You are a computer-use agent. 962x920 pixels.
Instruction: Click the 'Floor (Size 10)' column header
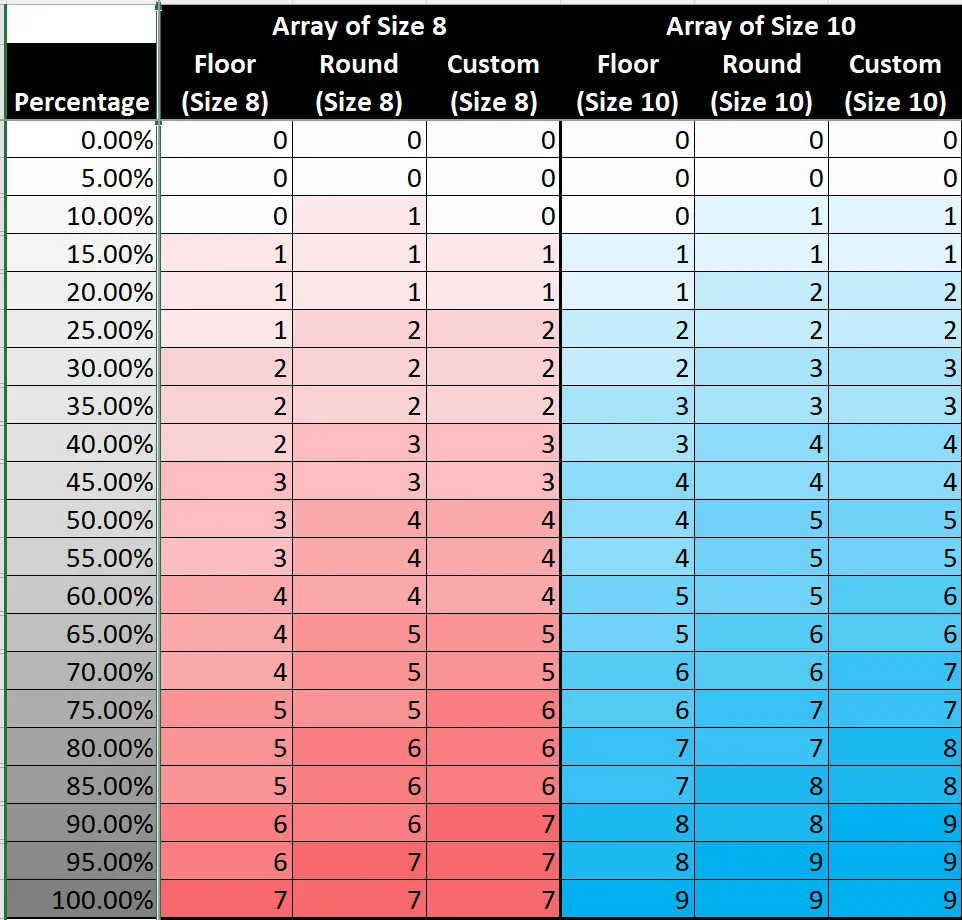coord(628,83)
